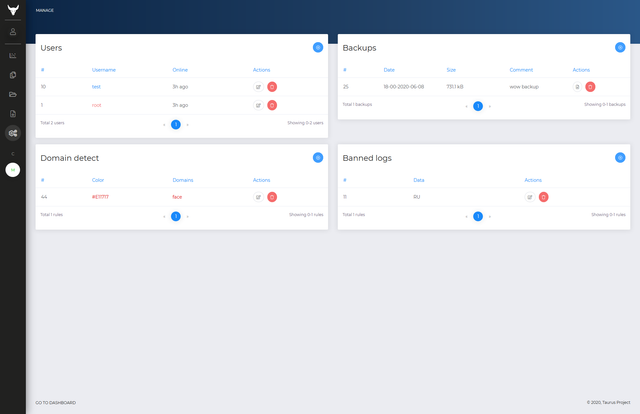Click the GO TO DASHBOARD link
Screen dimensions: 640x414
coord(56,403)
